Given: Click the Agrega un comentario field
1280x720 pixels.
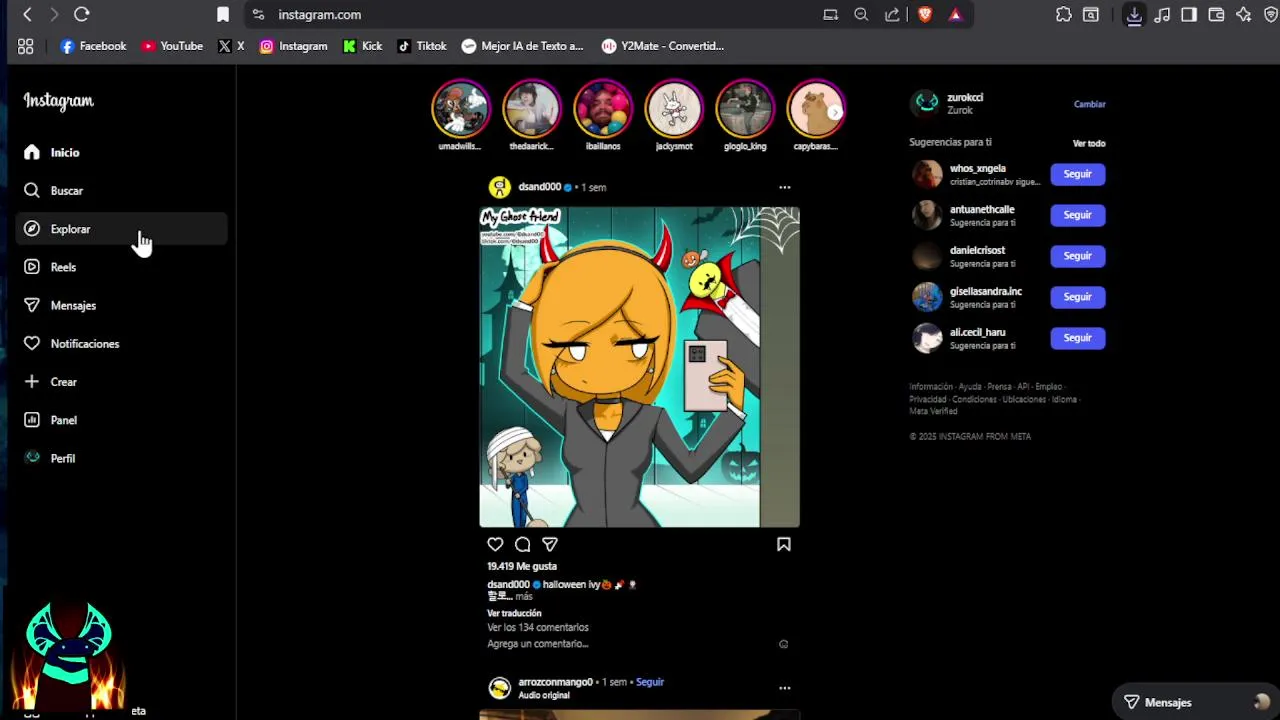Looking at the screenshot, I should click(x=538, y=644).
